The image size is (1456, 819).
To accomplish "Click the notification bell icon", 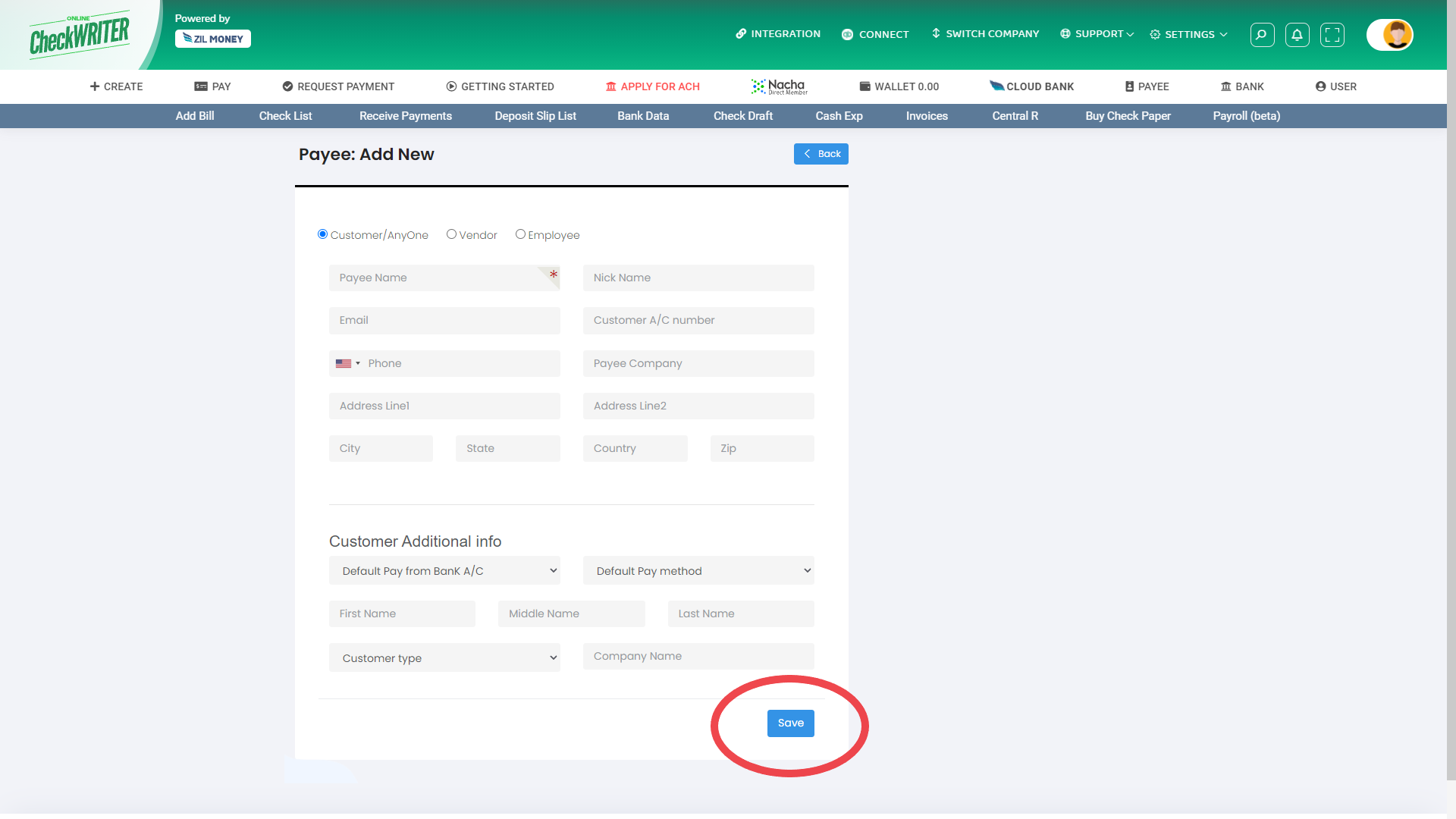I will click(x=1297, y=34).
